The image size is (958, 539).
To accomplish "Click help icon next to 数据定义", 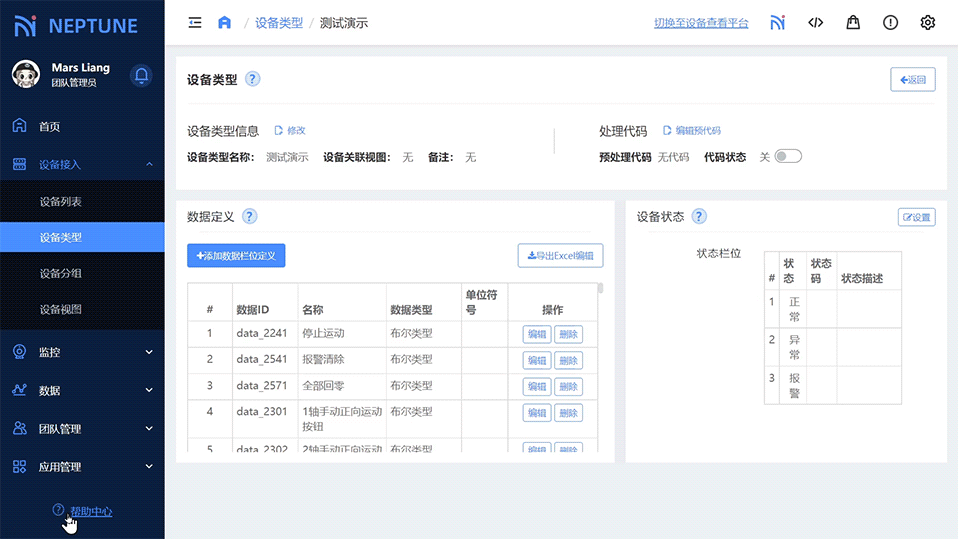I will click(x=250, y=216).
